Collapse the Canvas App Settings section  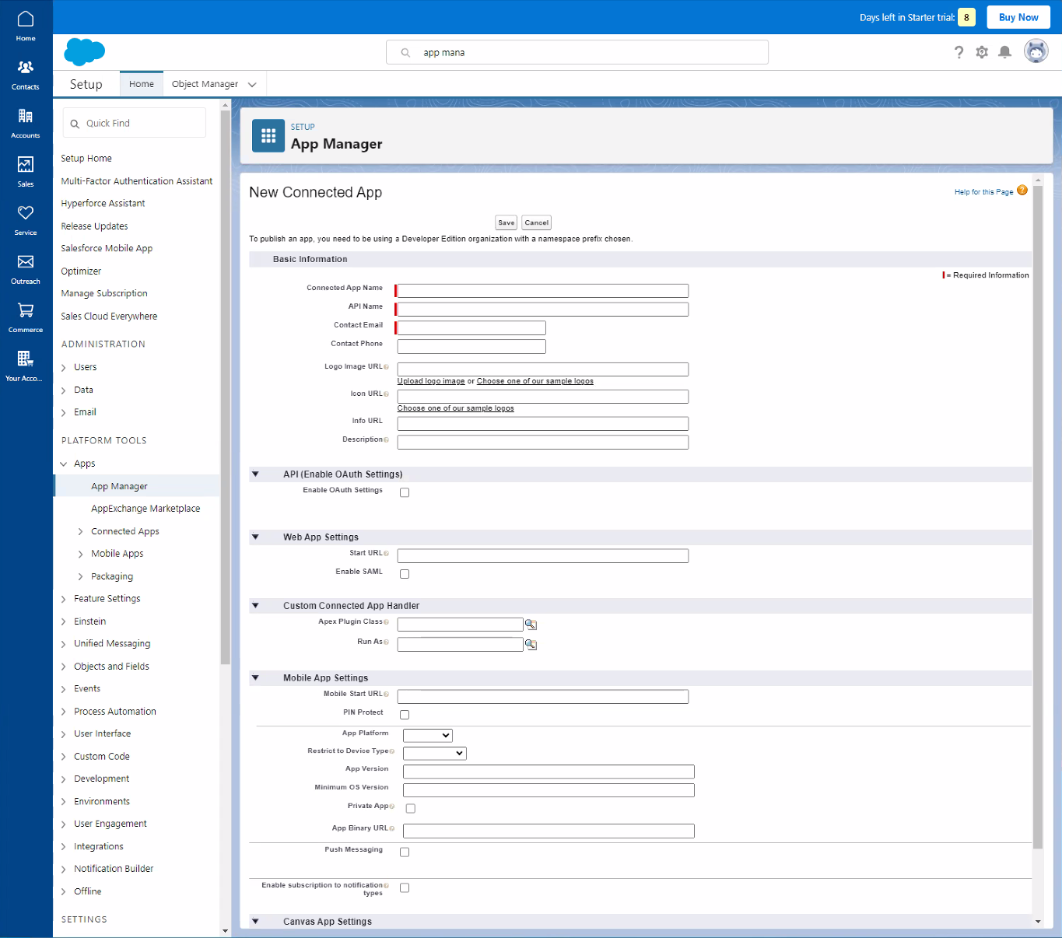coord(255,921)
